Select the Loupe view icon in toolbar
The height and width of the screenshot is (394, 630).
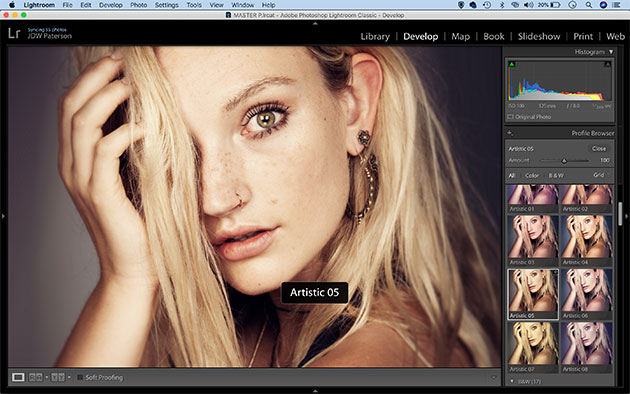click(18, 377)
